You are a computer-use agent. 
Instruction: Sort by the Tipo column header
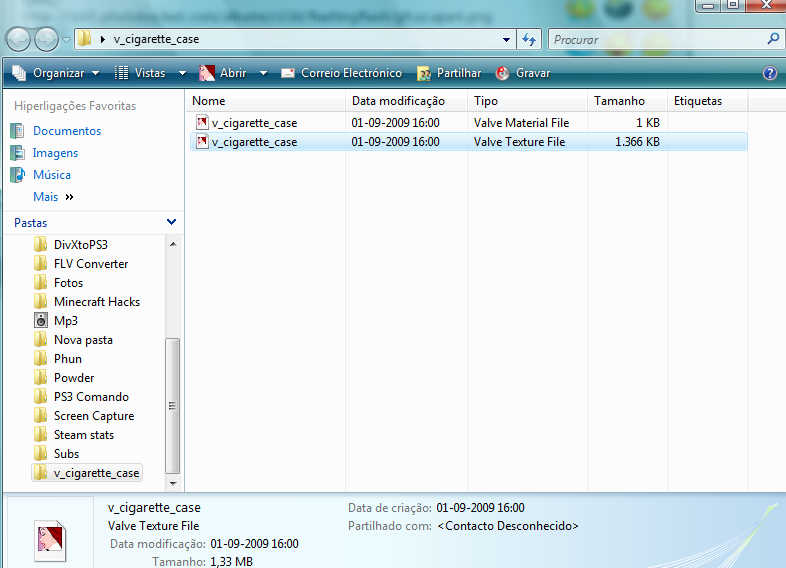pos(527,101)
